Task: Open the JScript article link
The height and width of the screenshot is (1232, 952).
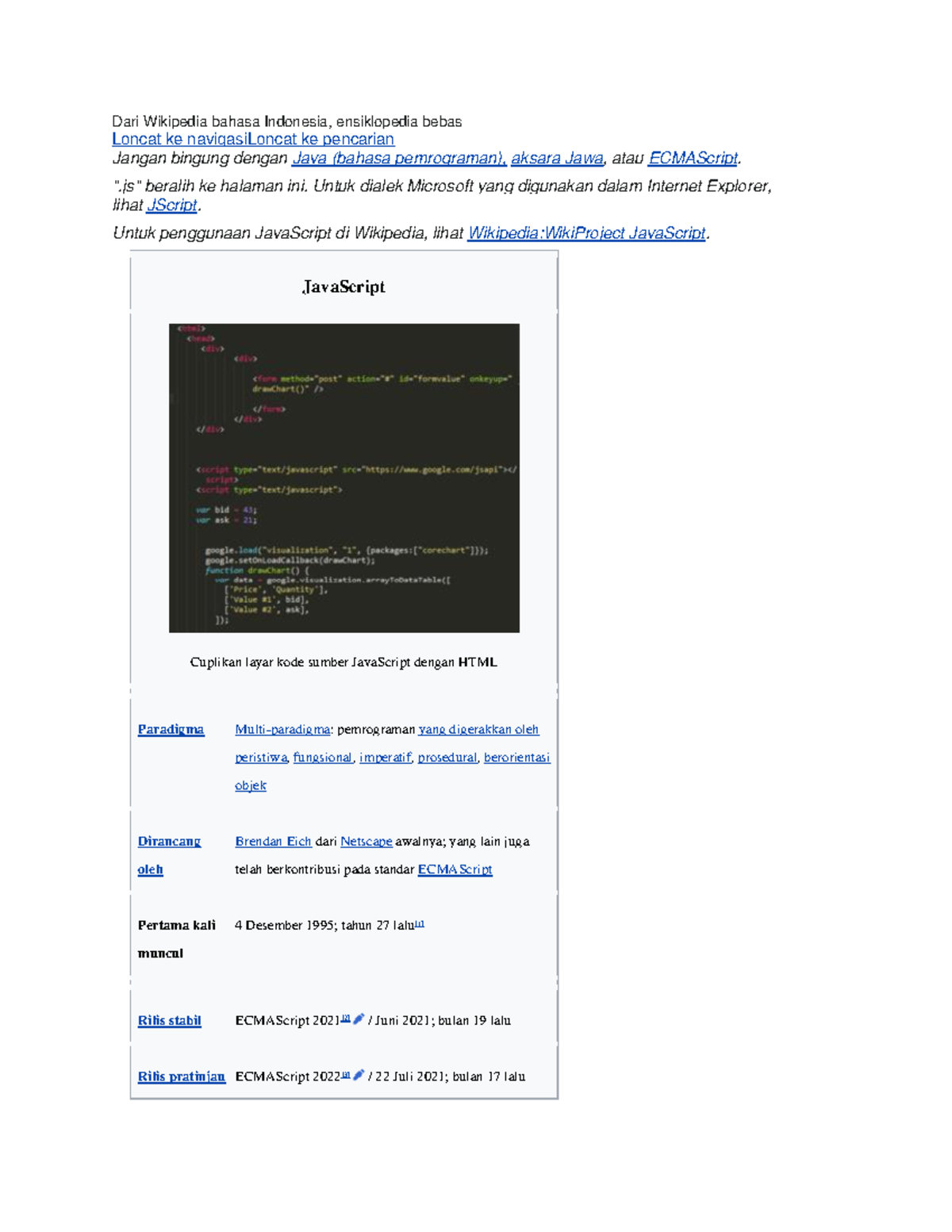Action: coord(174,205)
